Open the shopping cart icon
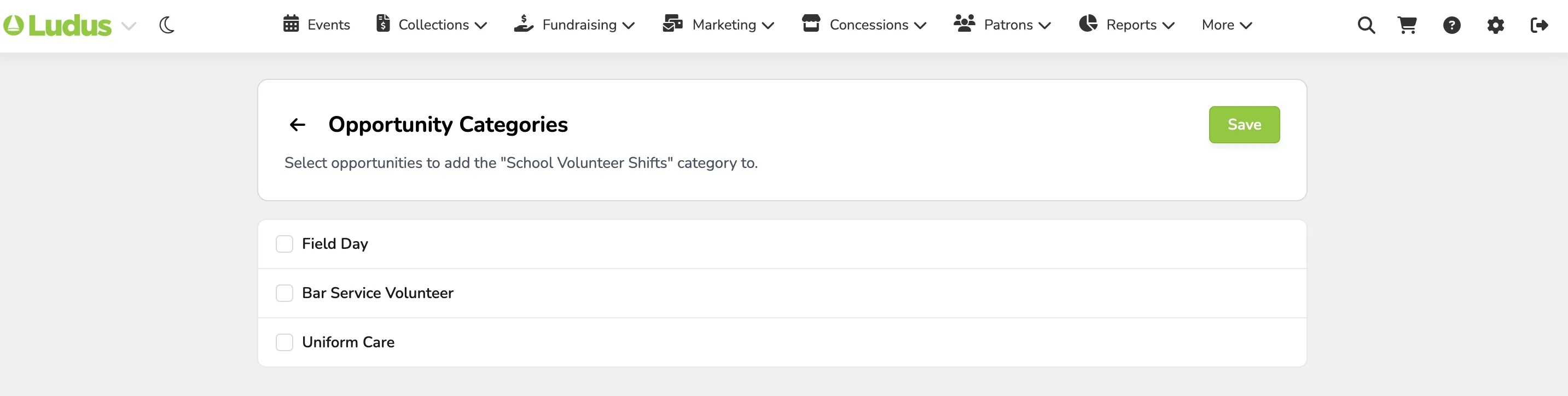Screen dimensions: 1568x396 point(1407,25)
